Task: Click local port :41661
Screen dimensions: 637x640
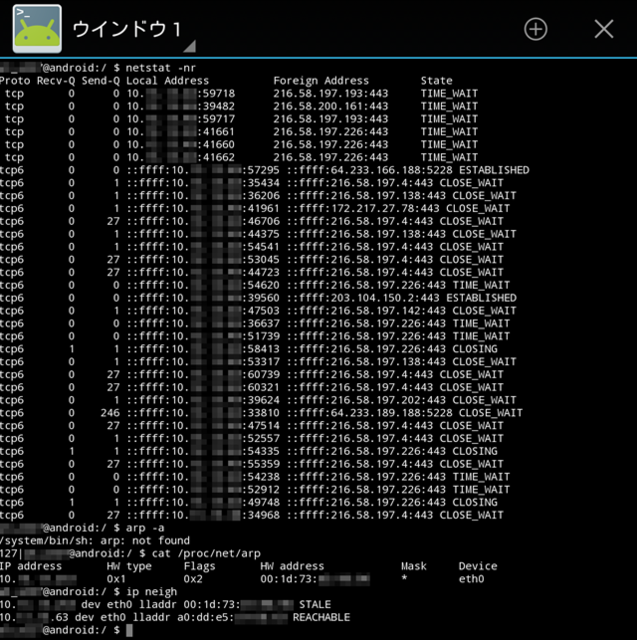Action: [x=216, y=132]
